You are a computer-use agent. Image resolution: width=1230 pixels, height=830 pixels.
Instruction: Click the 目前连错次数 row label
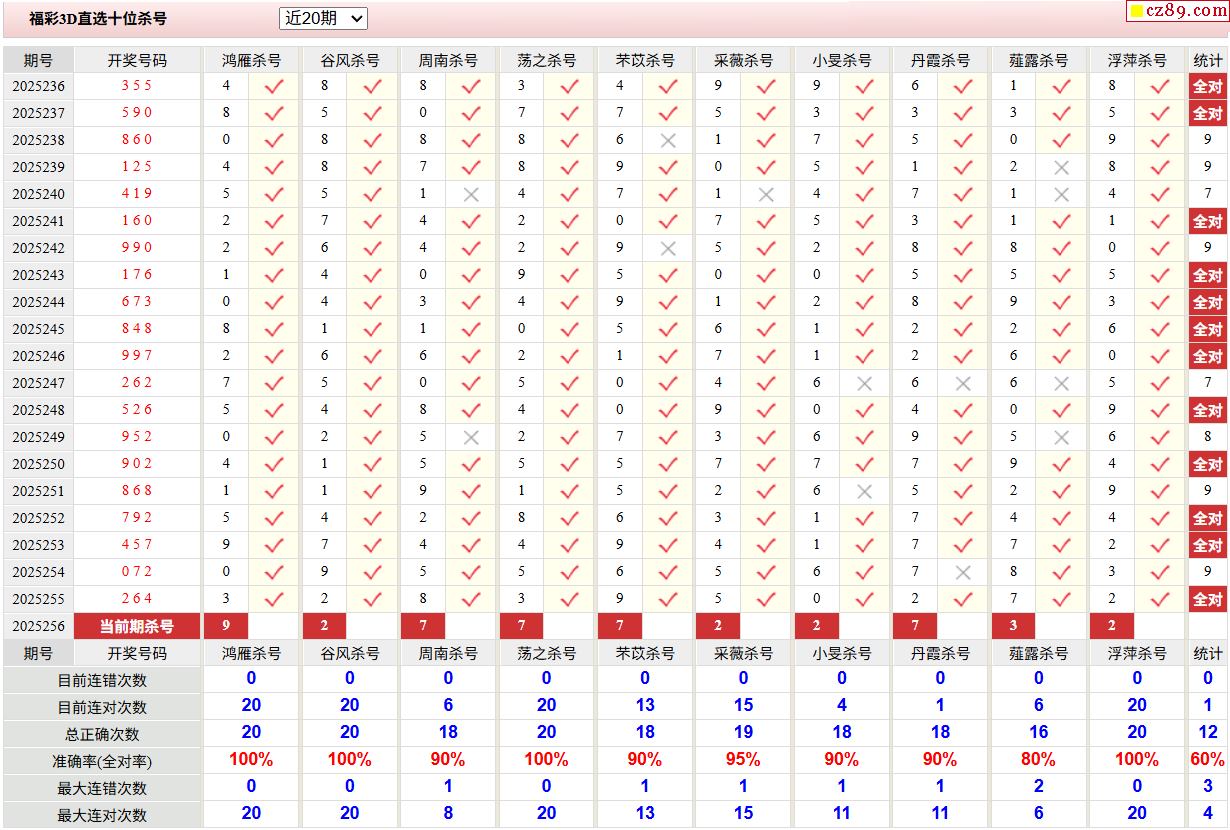click(102, 680)
